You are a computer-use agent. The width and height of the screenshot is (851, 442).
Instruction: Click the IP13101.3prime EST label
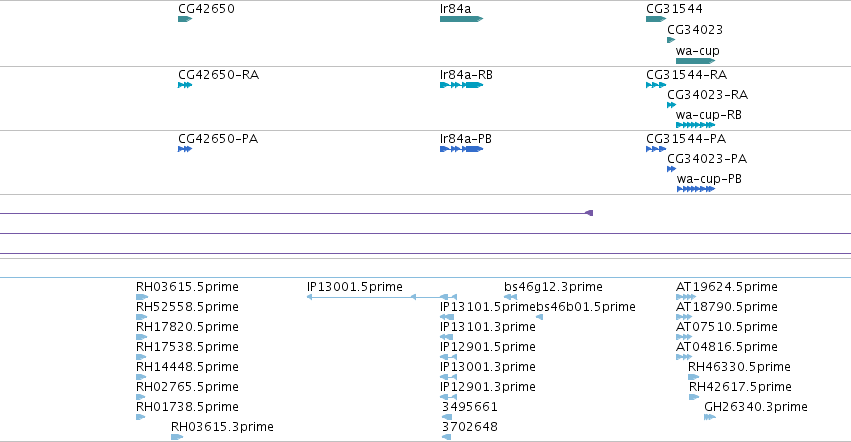click(x=488, y=327)
